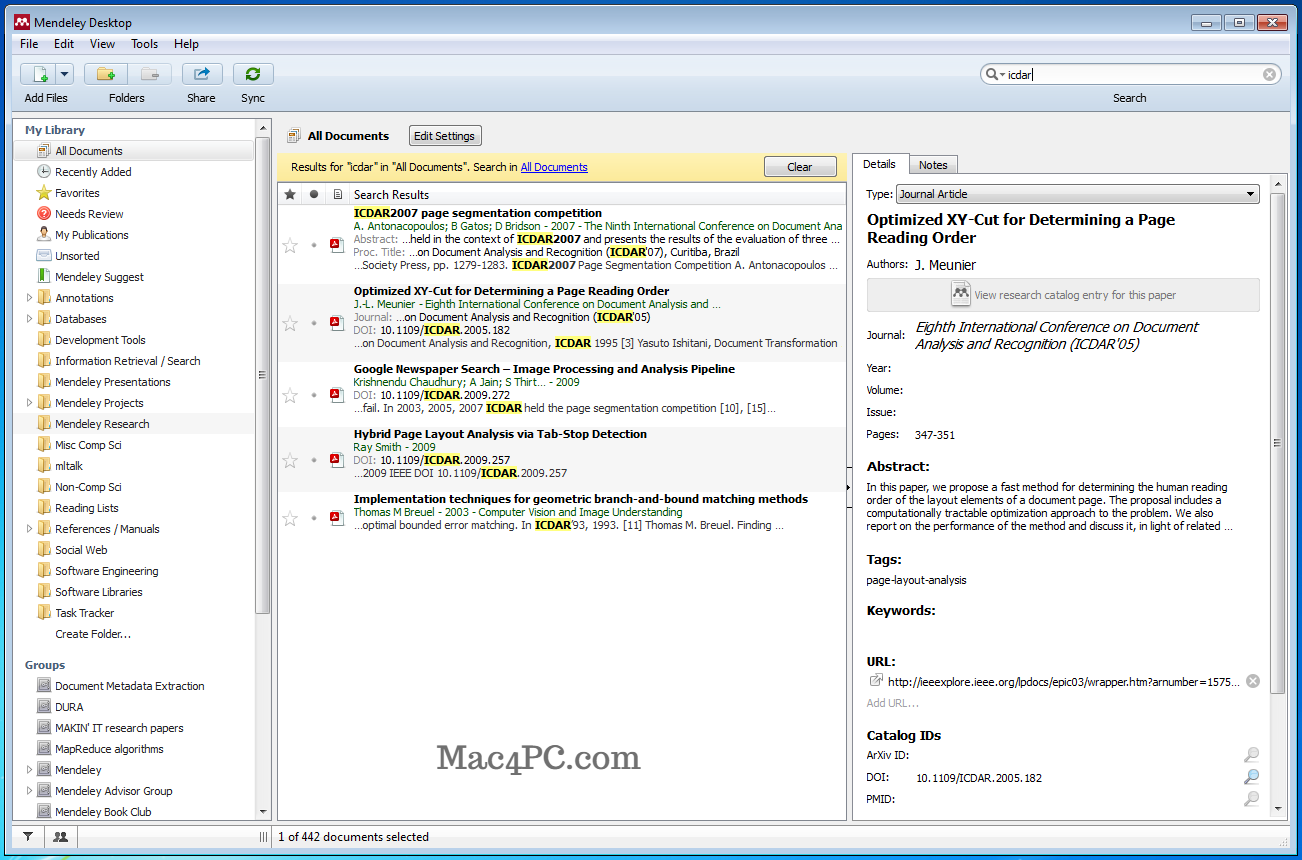Click the Add Files toolbar icon

38,74
